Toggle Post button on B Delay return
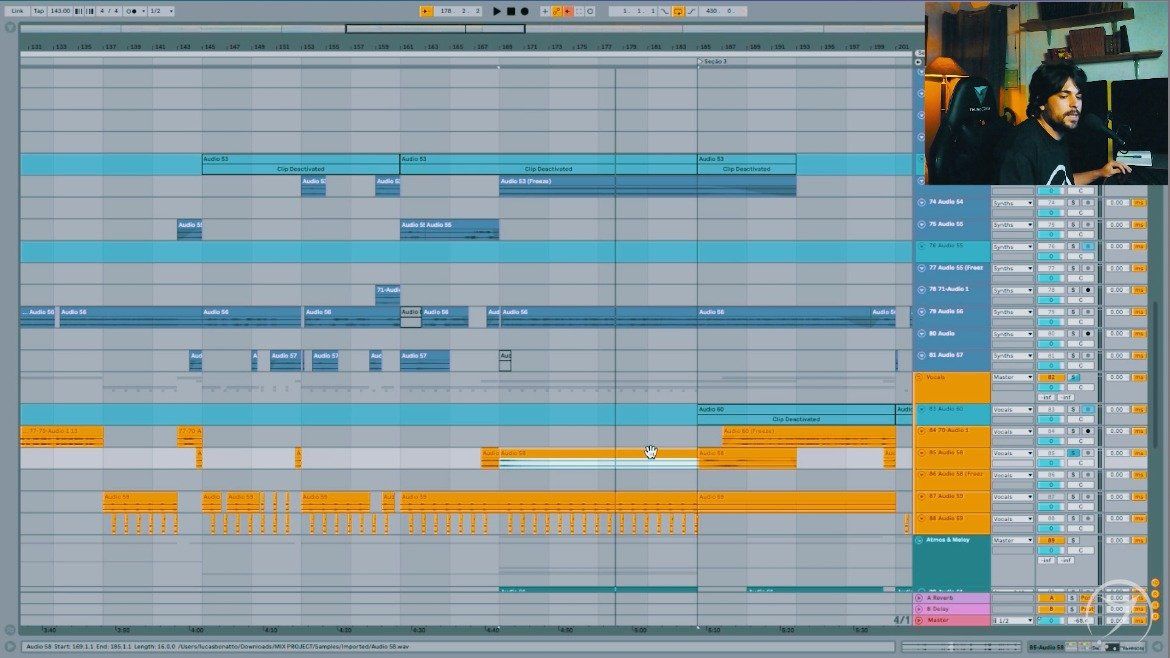This screenshot has height=658, width=1170. point(1087,610)
